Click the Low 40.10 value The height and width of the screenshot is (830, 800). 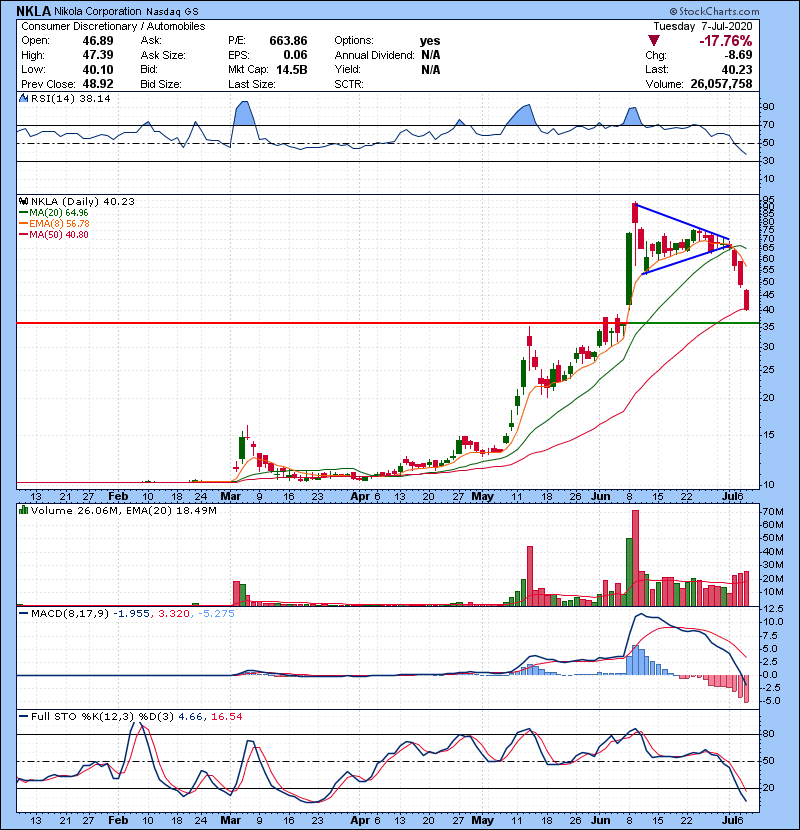click(98, 69)
